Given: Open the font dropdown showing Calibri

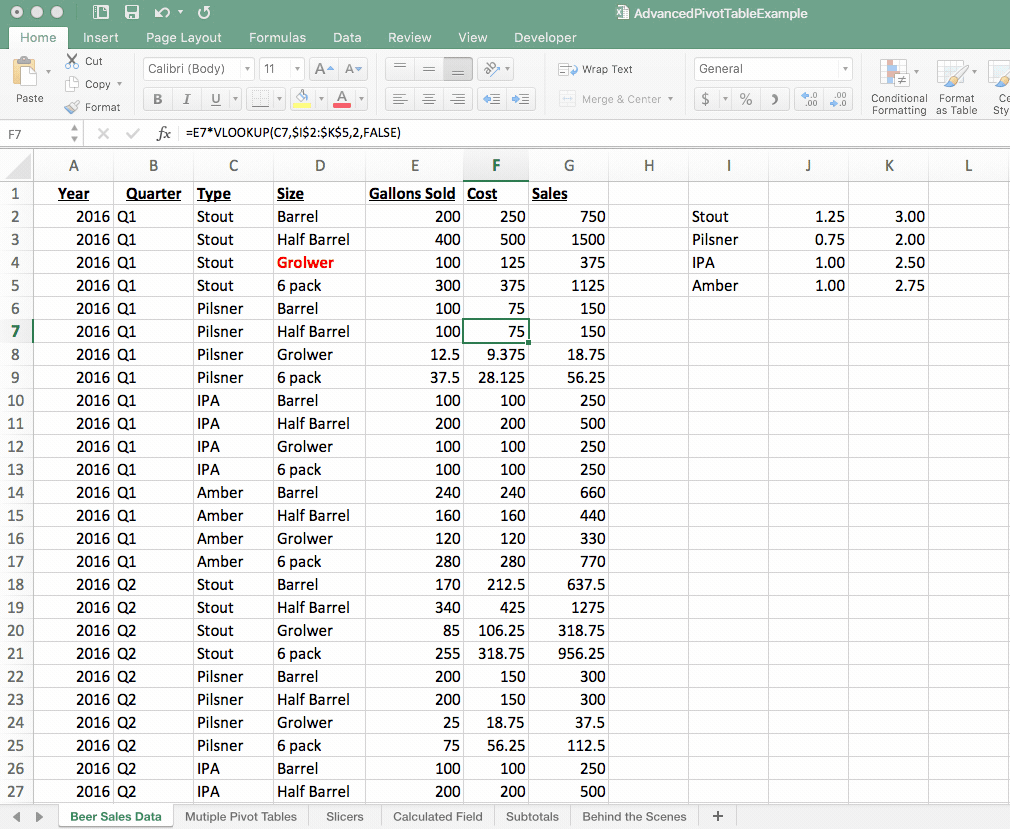Looking at the screenshot, I should click(197, 68).
